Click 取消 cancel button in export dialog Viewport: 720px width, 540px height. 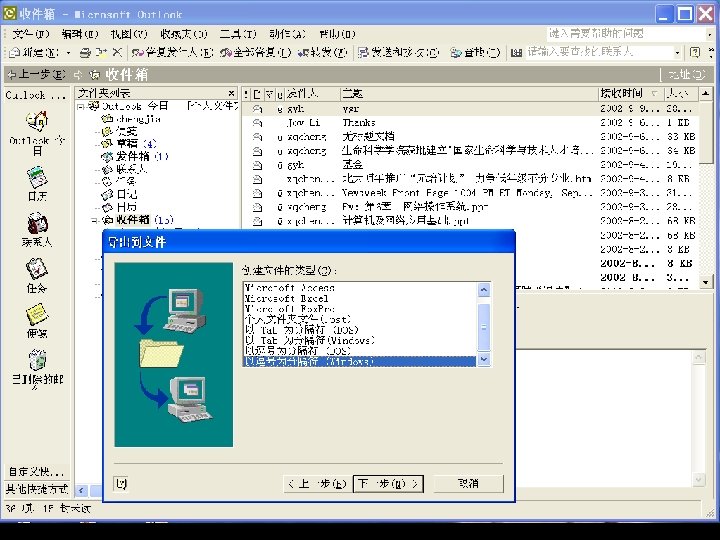(x=468, y=484)
